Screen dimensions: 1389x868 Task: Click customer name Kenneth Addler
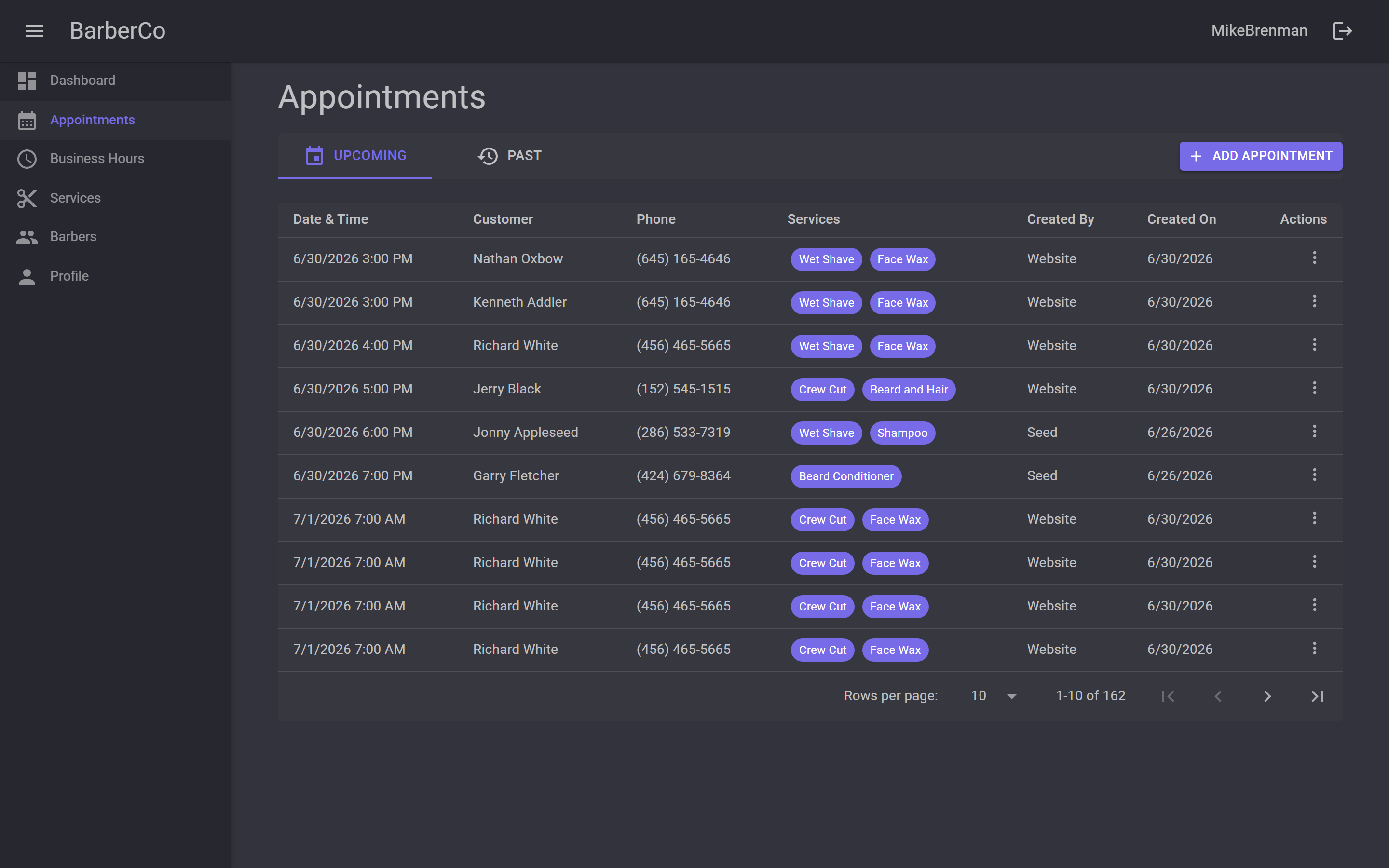519,302
